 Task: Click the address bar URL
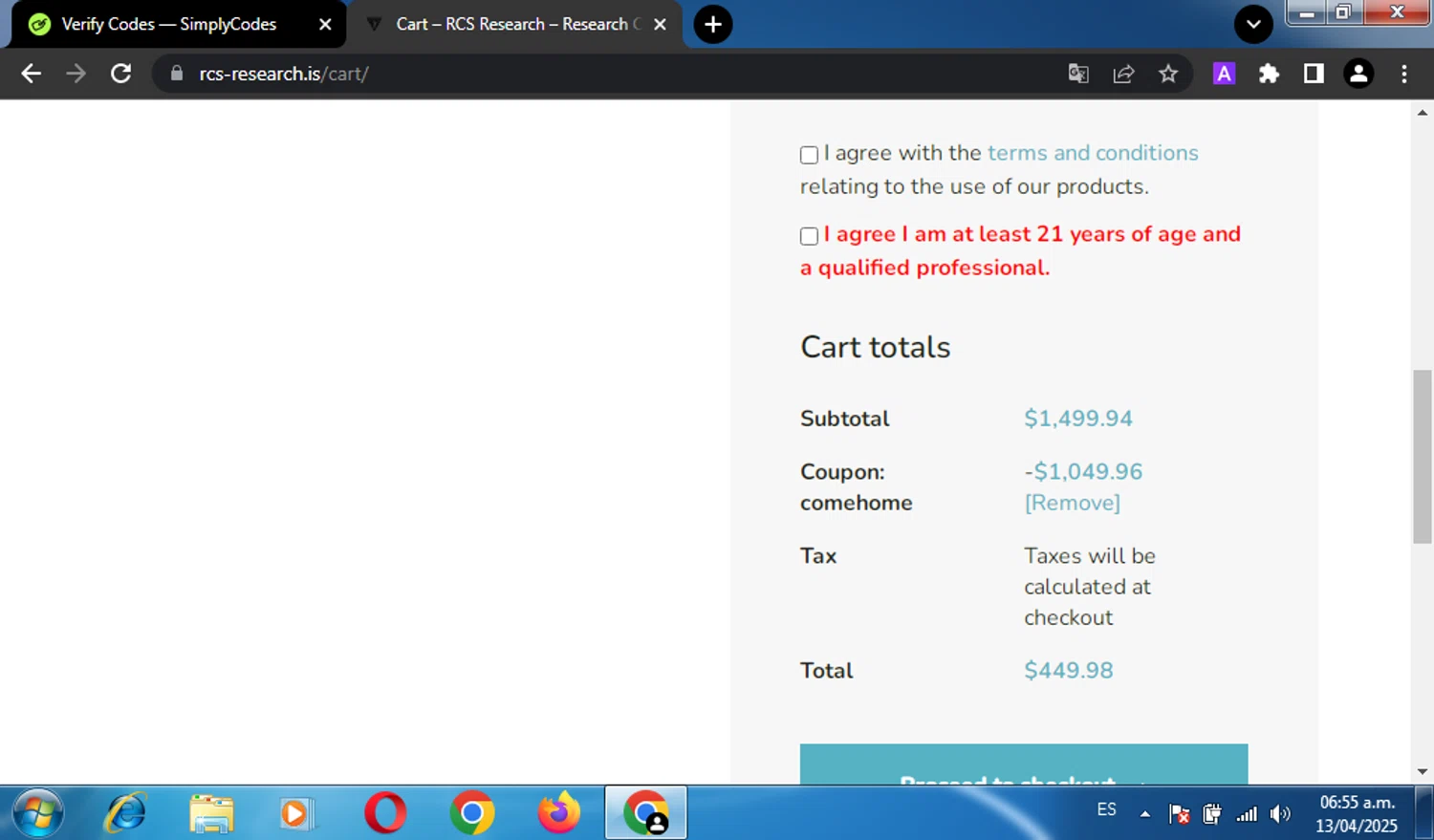pos(284,74)
